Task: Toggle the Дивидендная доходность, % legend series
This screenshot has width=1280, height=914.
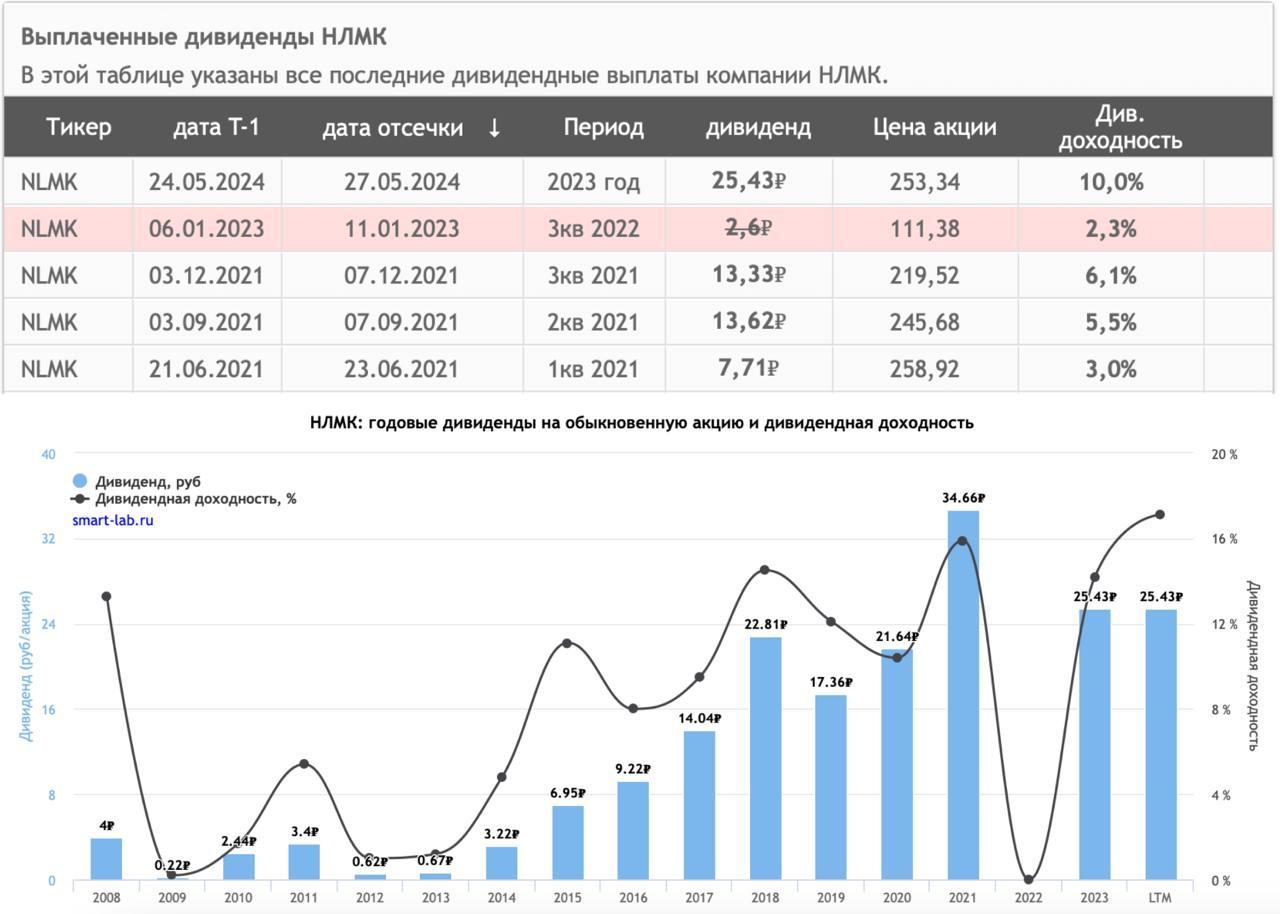Action: pos(195,499)
